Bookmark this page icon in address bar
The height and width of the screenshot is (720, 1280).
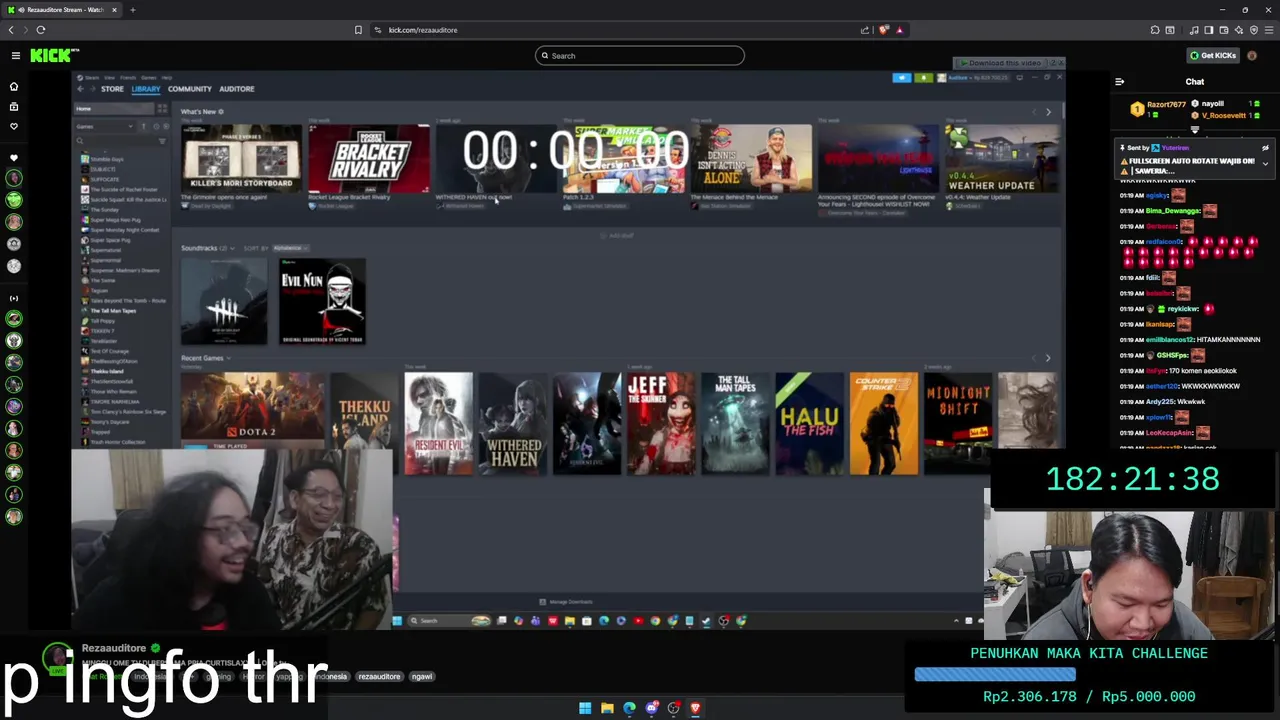click(358, 30)
